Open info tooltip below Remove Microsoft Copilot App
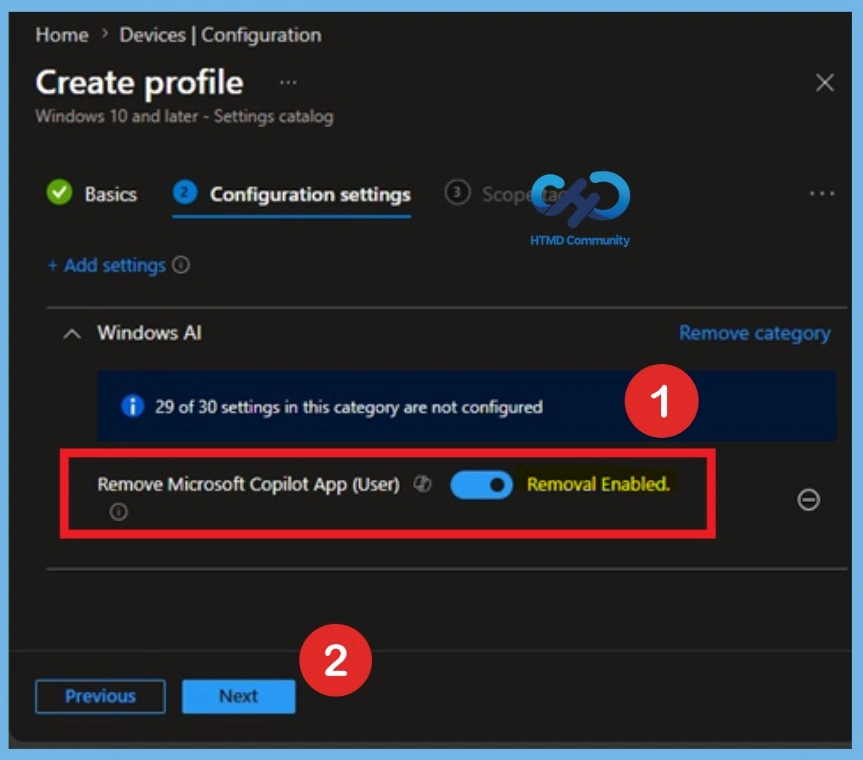This screenshot has height=760, width=863. 118,512
